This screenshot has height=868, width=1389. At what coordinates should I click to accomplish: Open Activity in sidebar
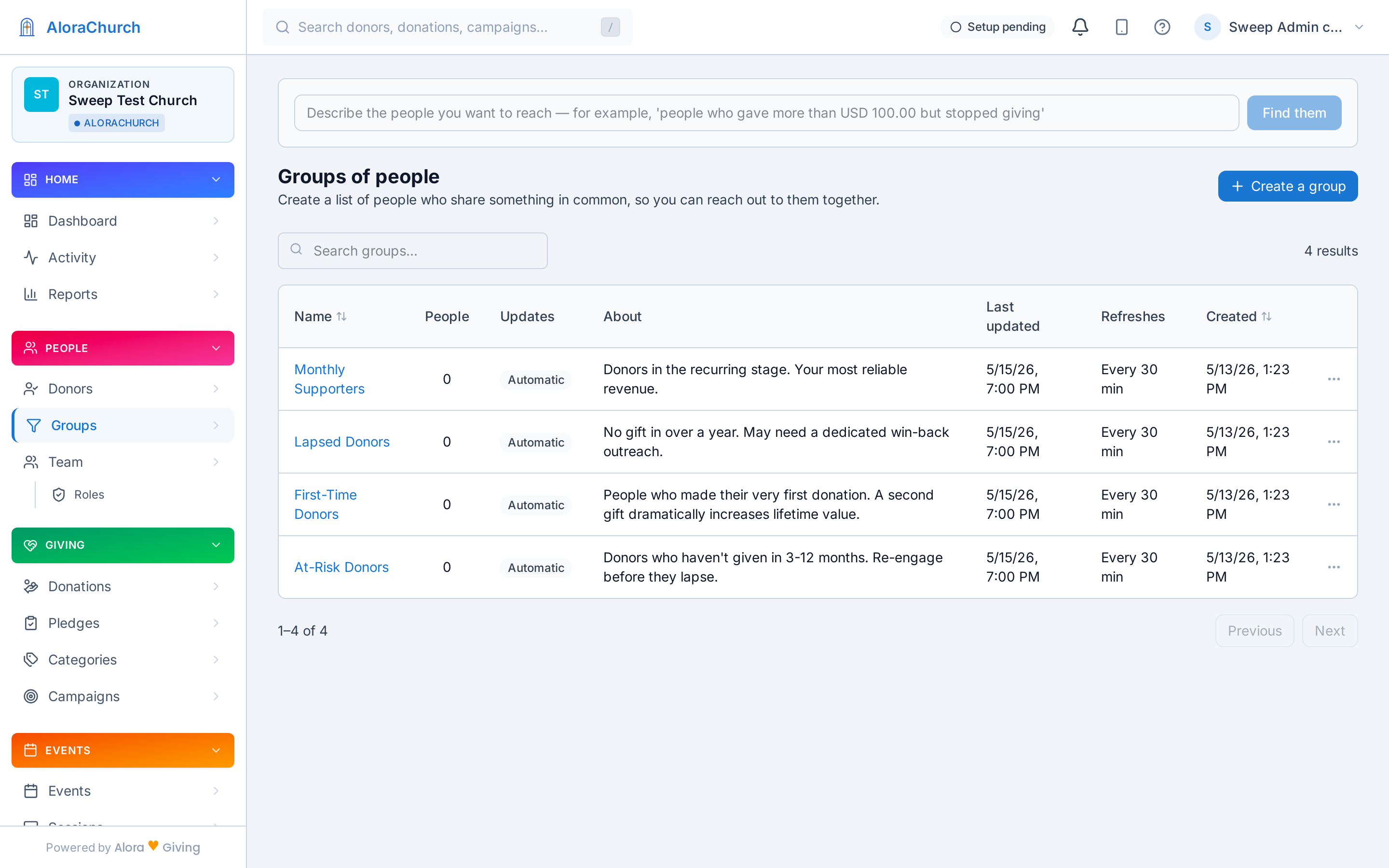123,258
